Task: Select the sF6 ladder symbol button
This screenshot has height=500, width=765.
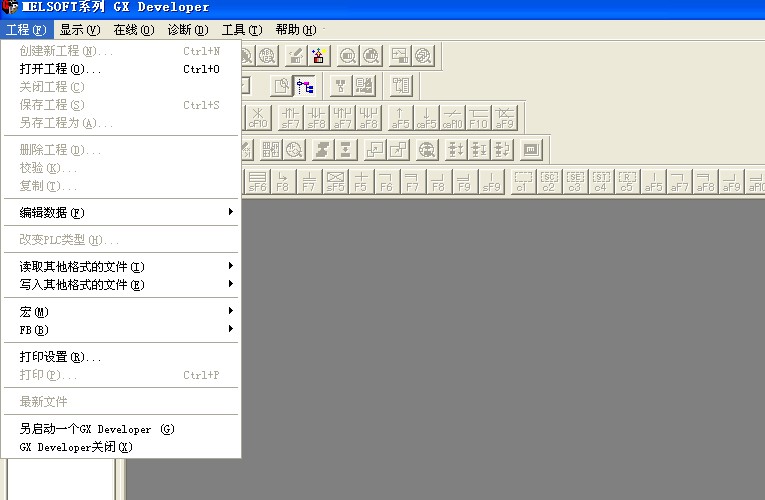Action: (257, 181)
